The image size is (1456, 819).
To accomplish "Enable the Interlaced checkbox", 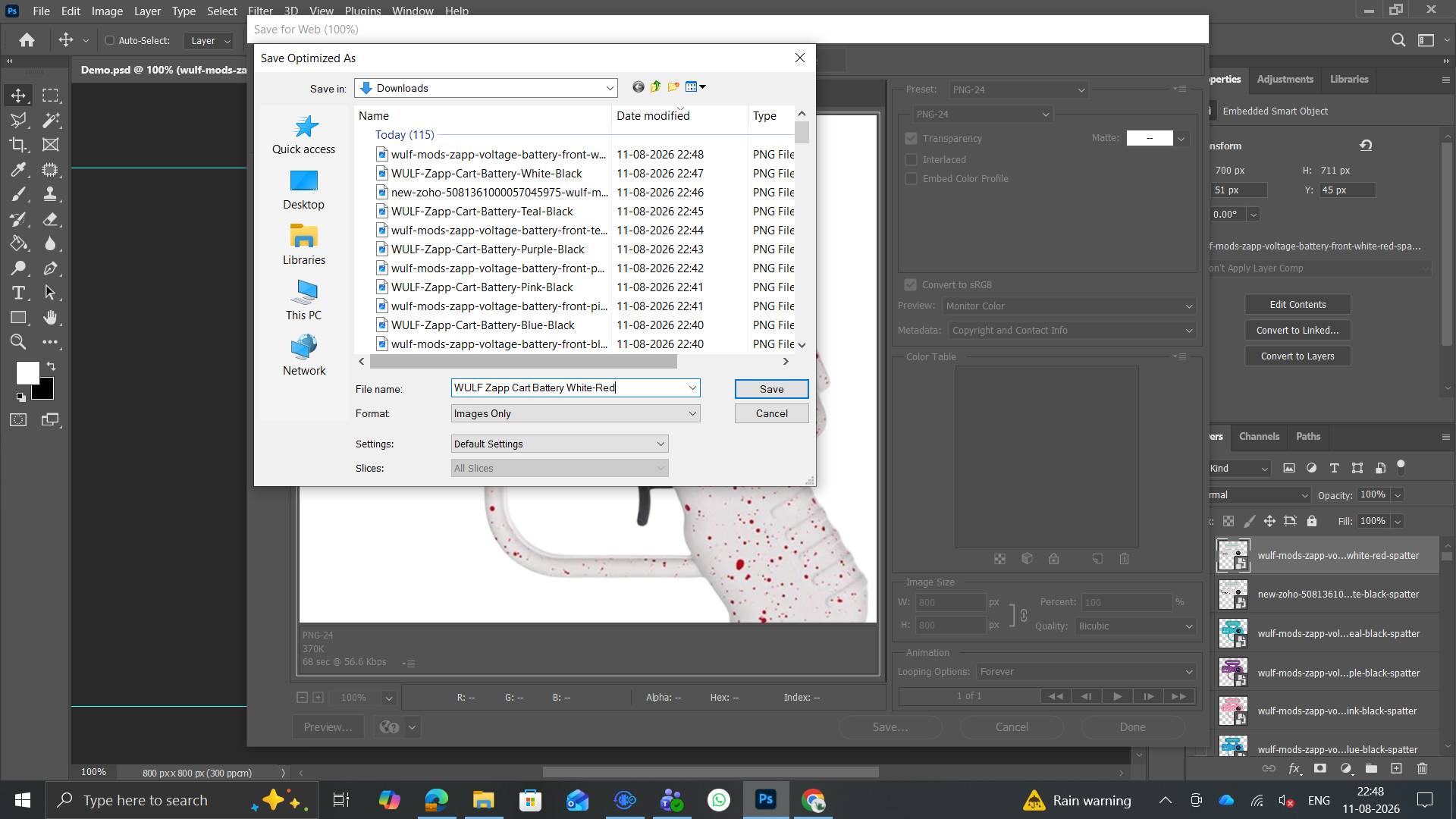I will click(912, 160).
